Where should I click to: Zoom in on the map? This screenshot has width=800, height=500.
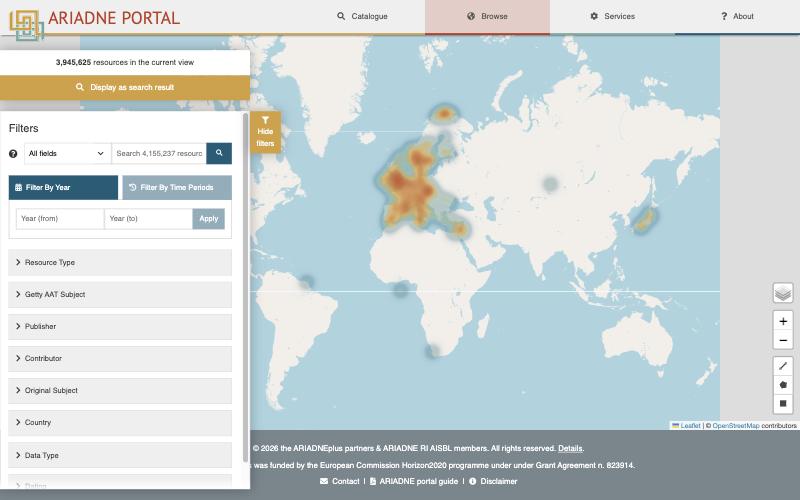(783, 321)
